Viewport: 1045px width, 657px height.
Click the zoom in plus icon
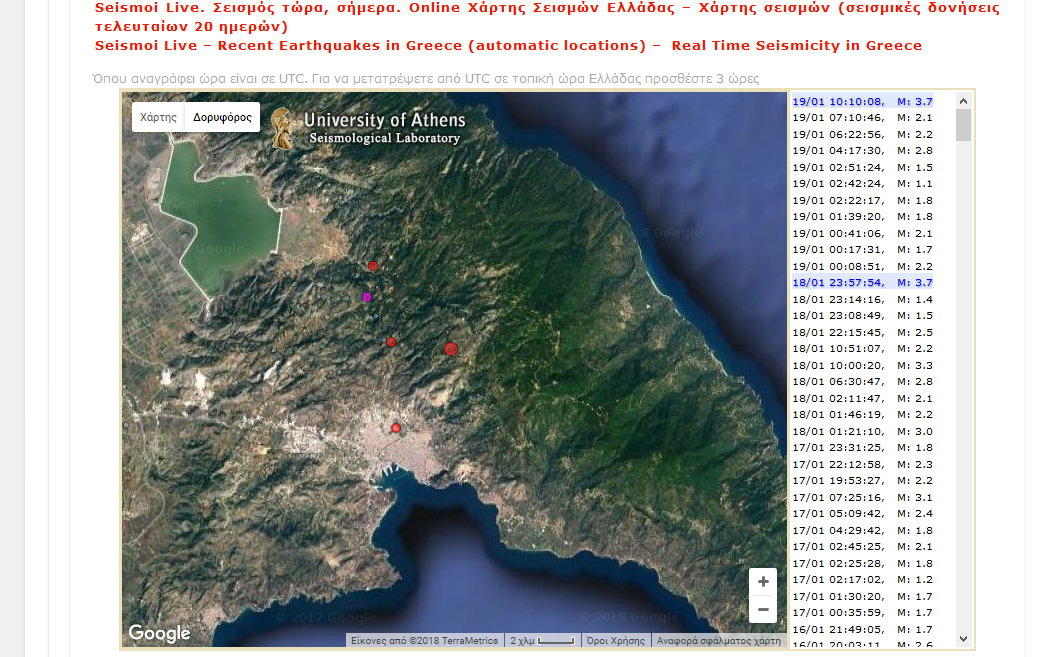(763, 580)
